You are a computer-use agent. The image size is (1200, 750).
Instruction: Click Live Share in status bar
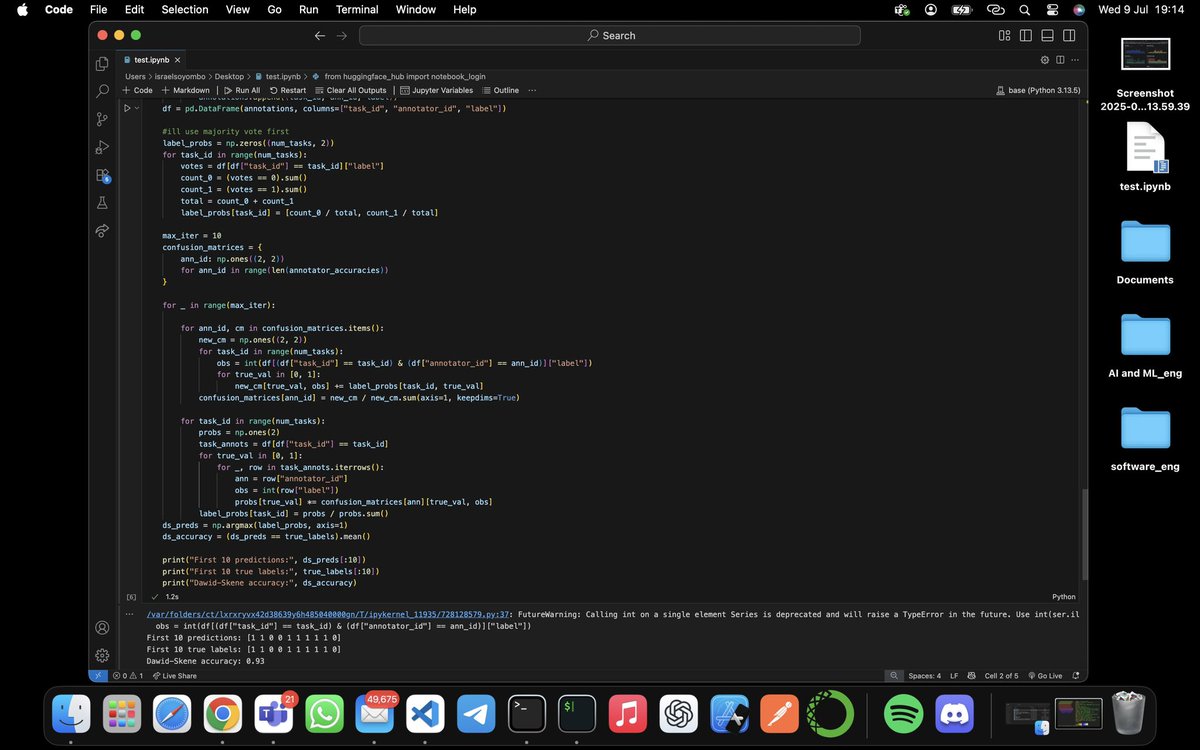pyautogui.click(x=174, y=676)
